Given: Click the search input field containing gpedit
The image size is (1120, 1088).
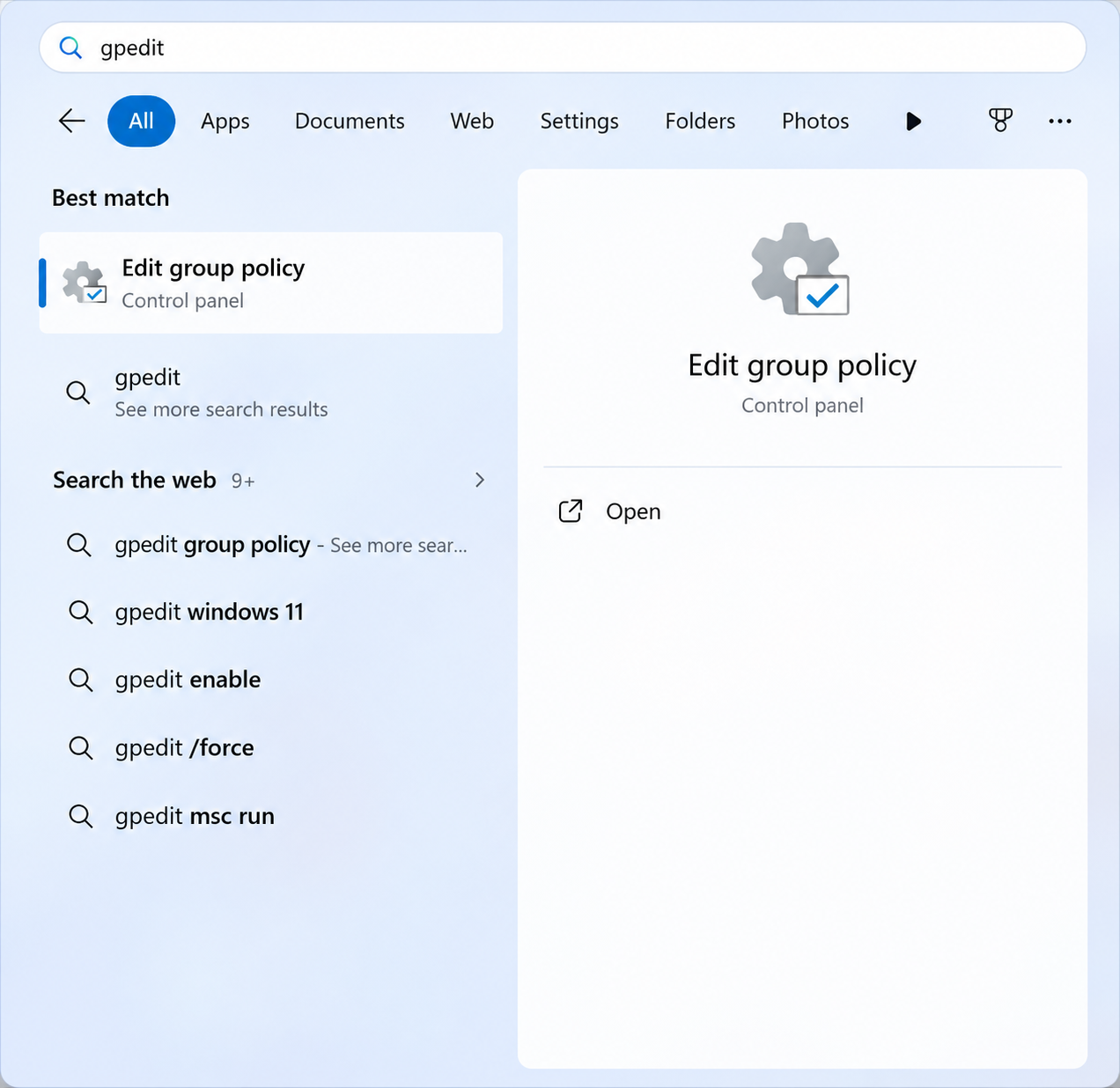Looking at the screenshot, I should point(563,48).
